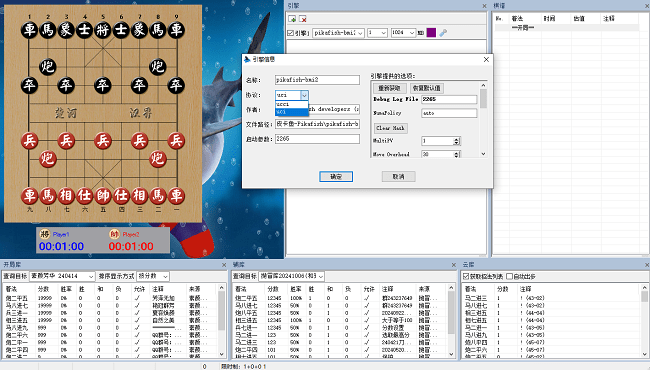
Task: Click 确定 to confirm engine info
Action: 336,177
